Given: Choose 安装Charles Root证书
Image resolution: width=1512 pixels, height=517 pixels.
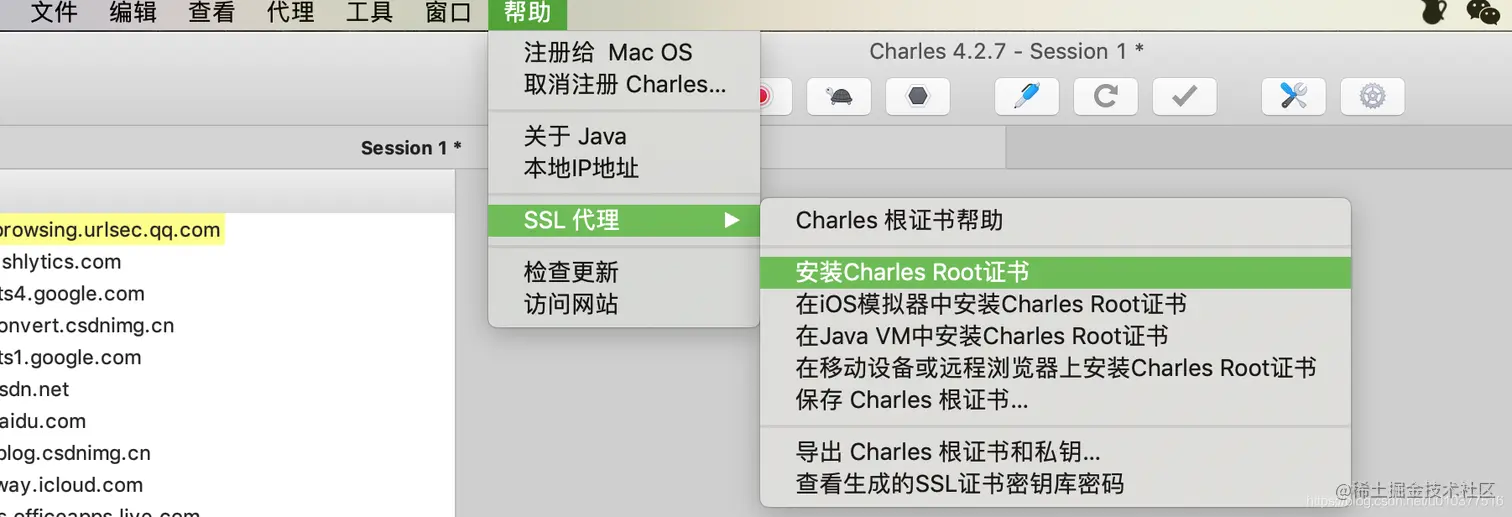Looking at the screenshot, I should click(1055, 272).
